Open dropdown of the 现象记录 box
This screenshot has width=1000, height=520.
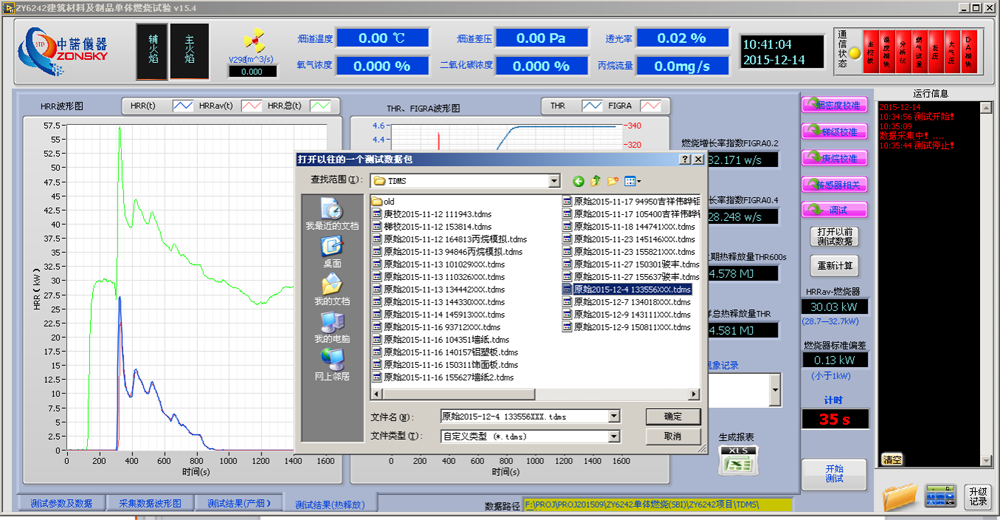tap(775, 389)
